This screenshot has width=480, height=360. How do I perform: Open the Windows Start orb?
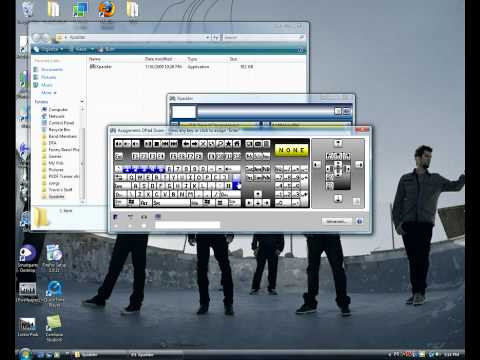pyautogui.click(x=25, y=354)
